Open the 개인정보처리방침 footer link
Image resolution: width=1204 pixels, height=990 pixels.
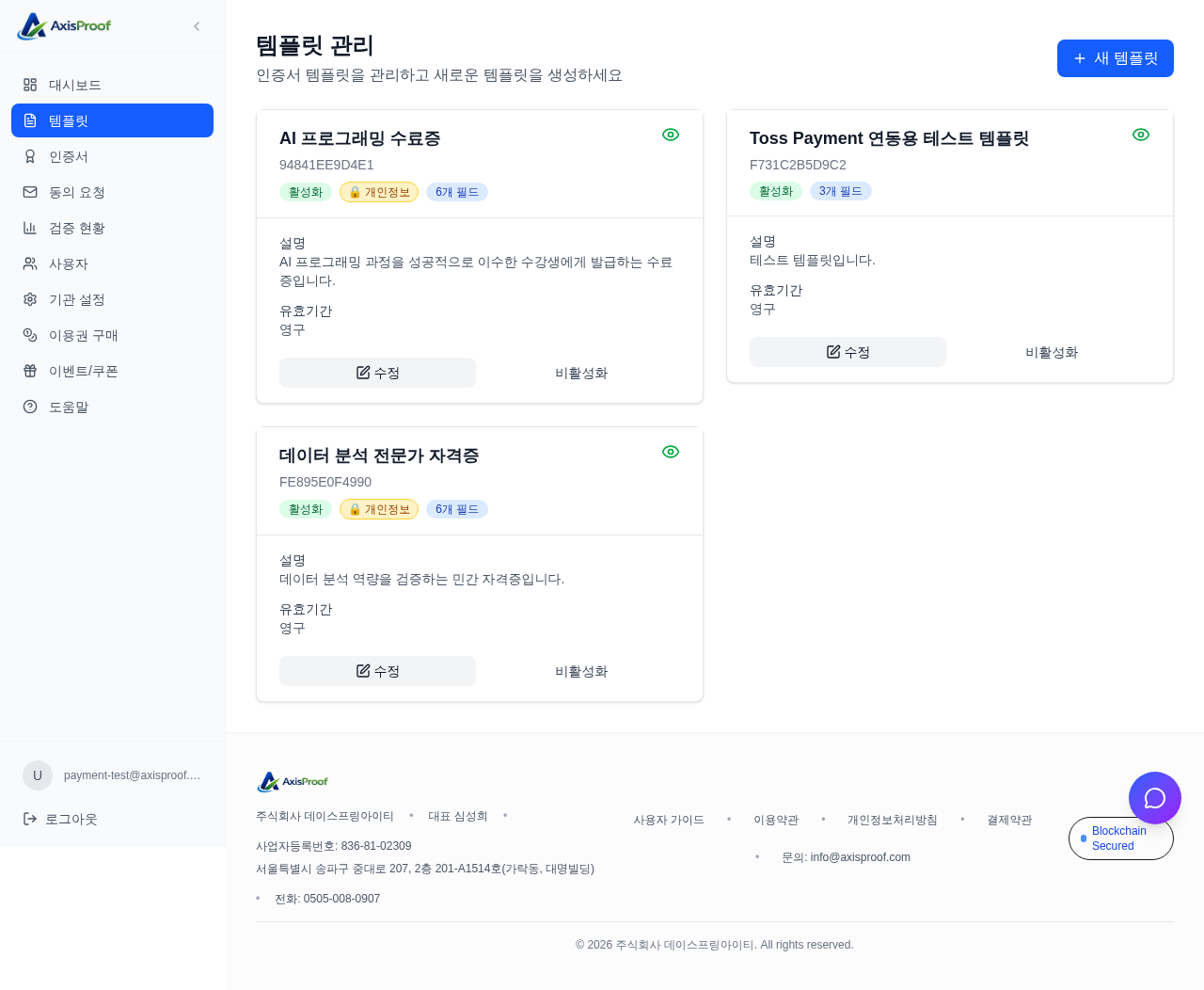pyautogui.click(x=892, y=820)
